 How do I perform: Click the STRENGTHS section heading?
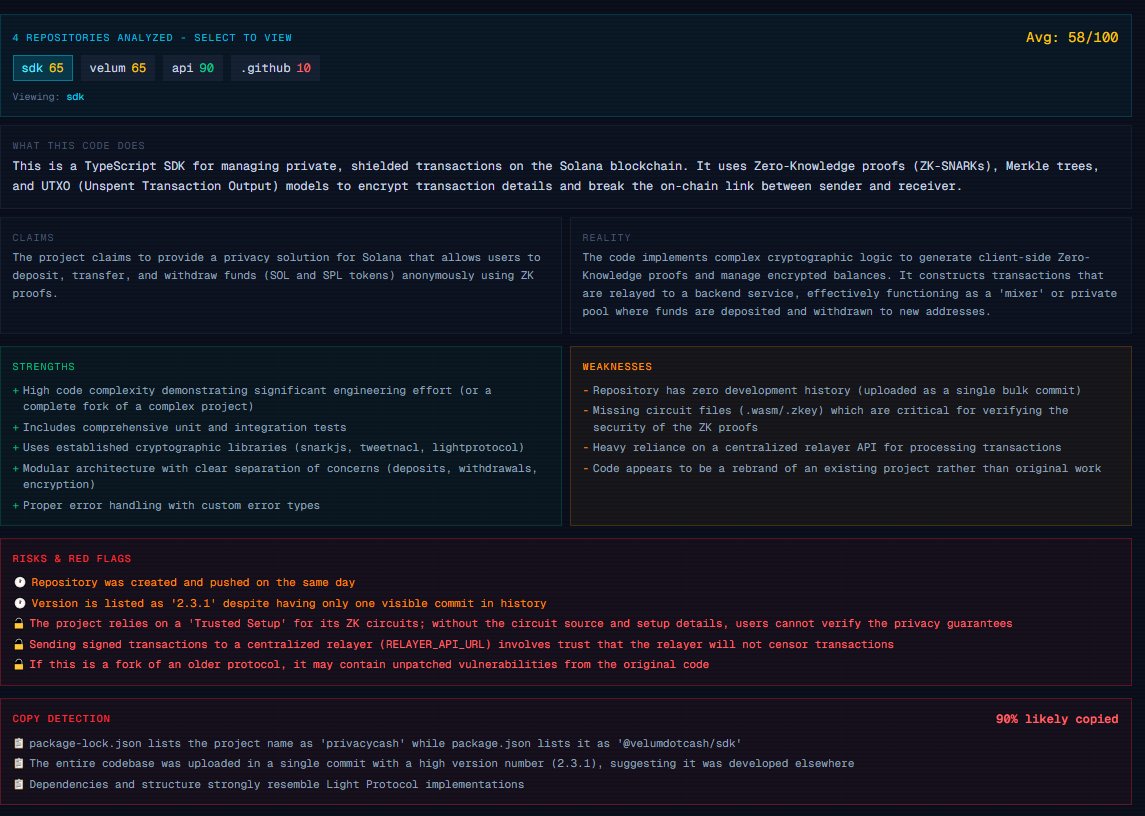pyautogui.click(x=44, y=367)
